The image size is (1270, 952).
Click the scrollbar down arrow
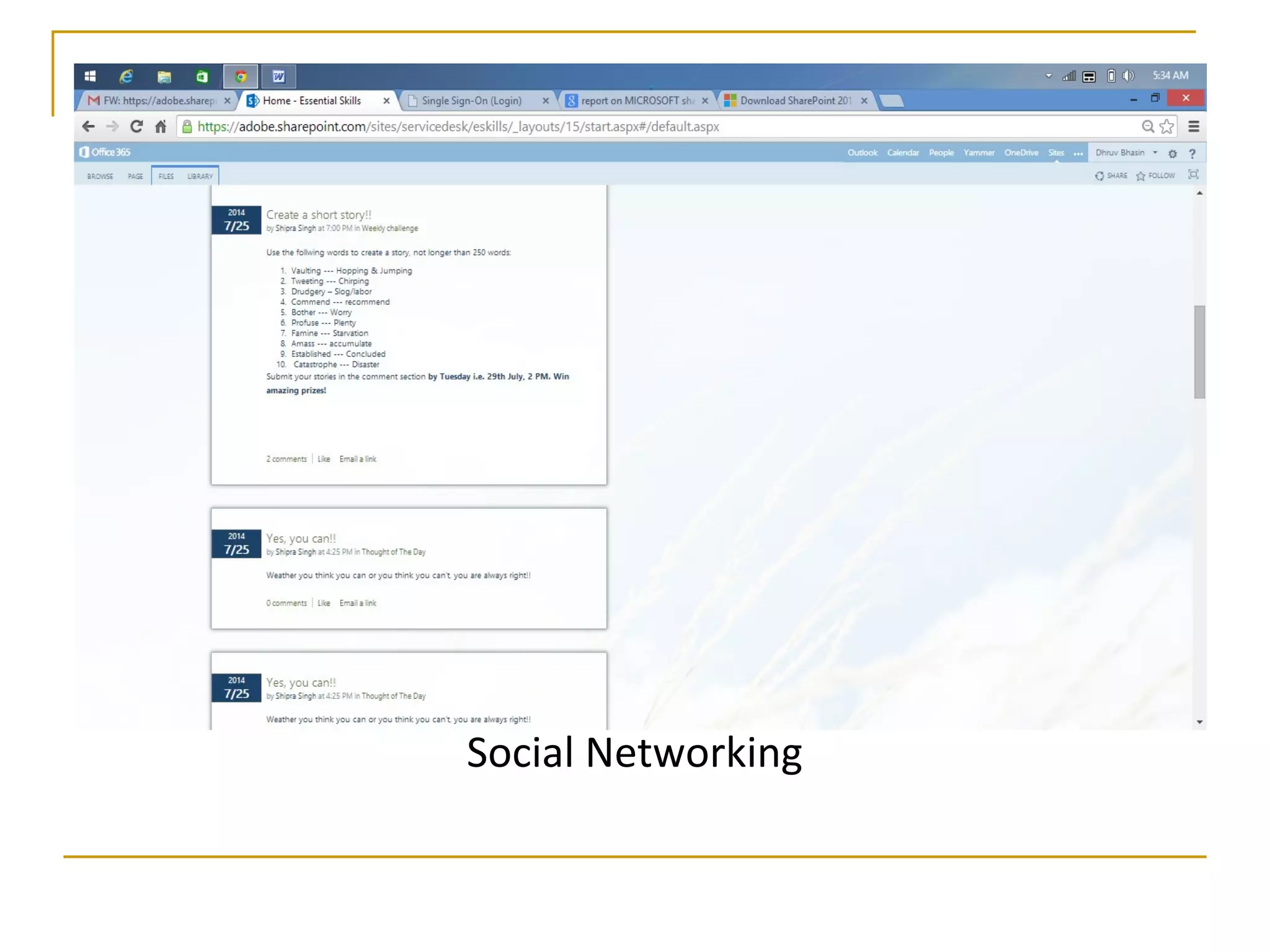click(1200, 722)
